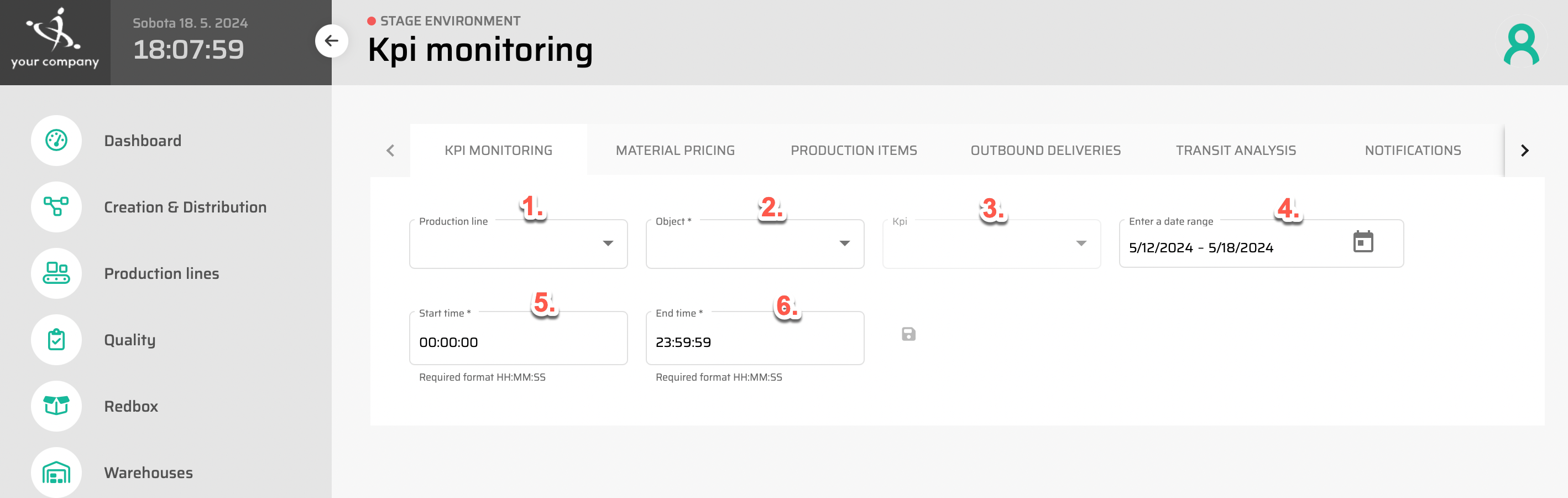This screenshot has height=498, width=1568.
Task: Open the calendar picker for the date range
Action: click(x=1363, y=242)
